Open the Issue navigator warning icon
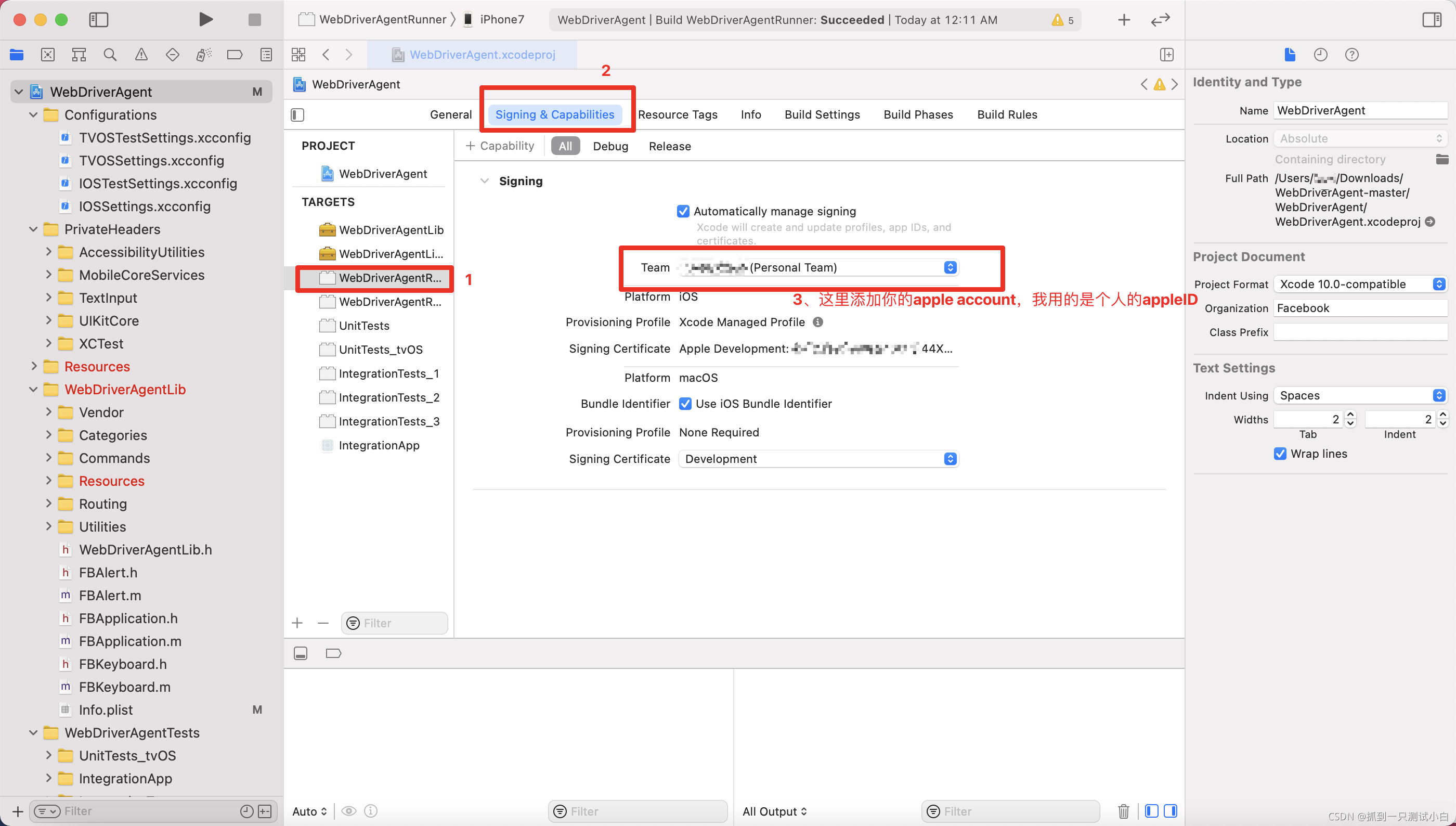 pyautogui.click(x=141, y=55)
